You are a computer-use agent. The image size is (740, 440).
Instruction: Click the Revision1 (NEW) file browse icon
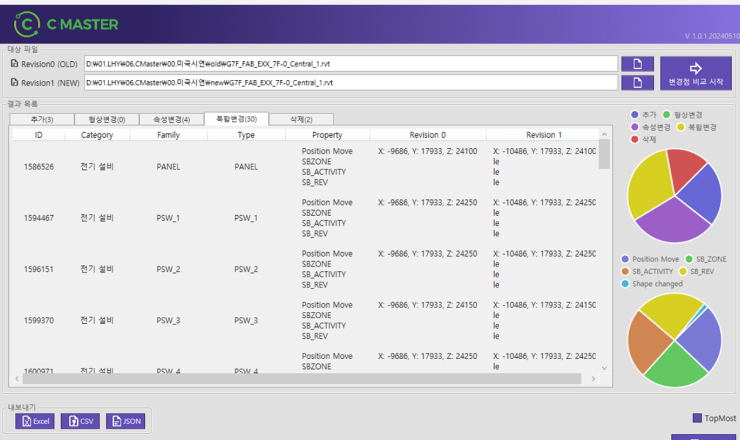(637, 82)
